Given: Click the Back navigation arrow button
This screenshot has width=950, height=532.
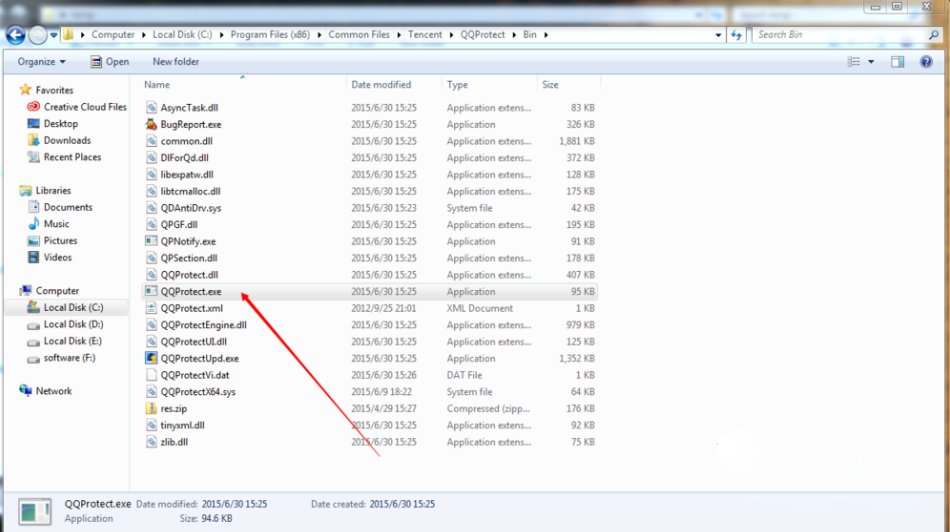Looking at the screenshot, I should tap(15, 35).
